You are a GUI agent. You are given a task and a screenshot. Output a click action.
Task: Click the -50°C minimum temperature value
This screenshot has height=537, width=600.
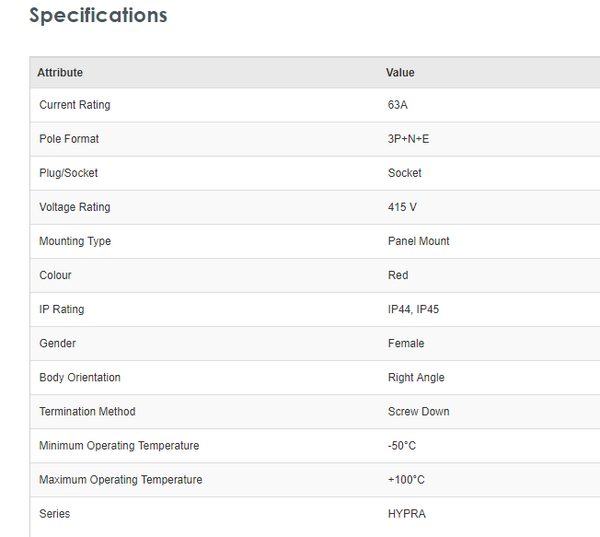tap(402, 445)
